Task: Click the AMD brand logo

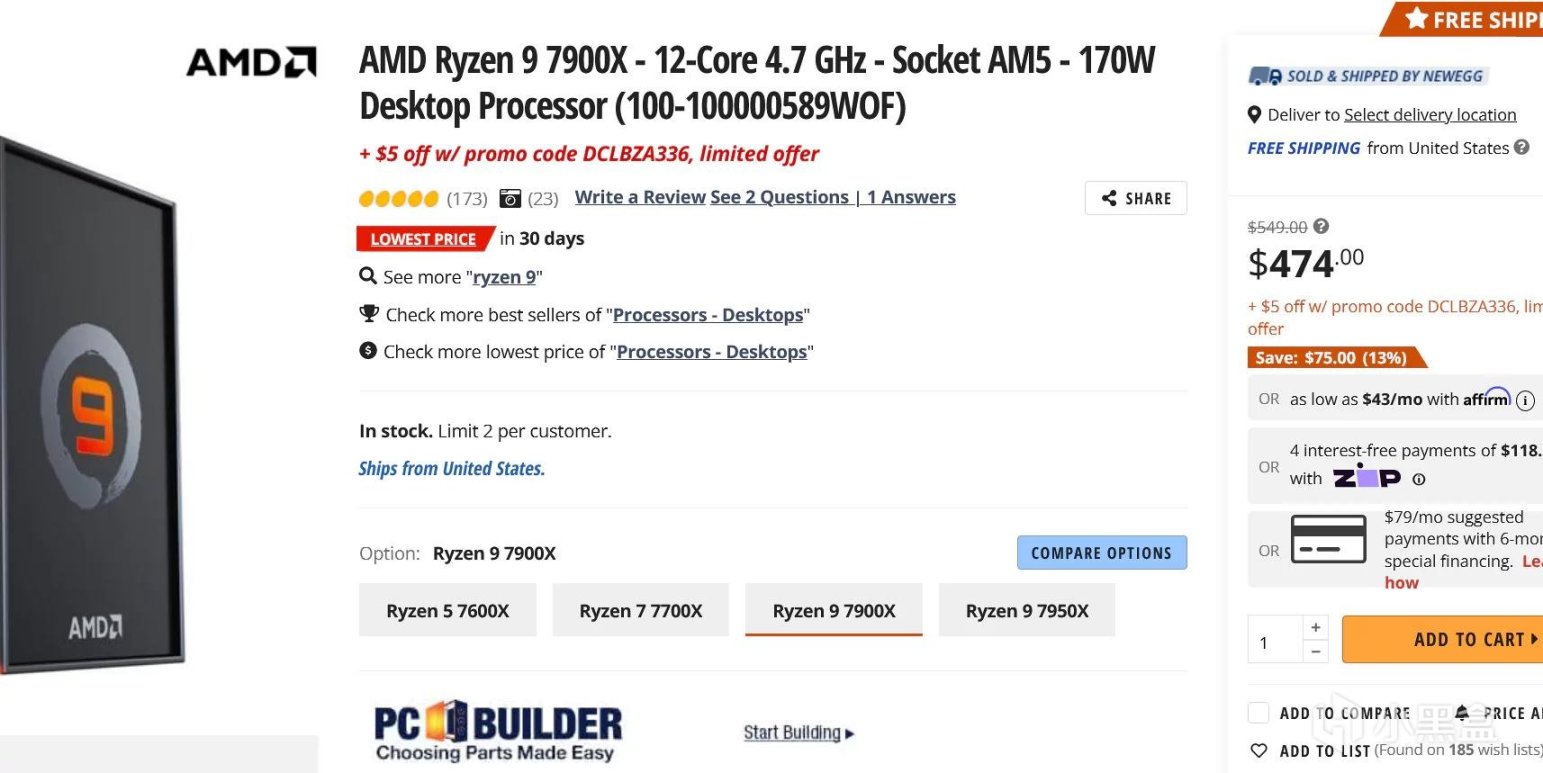Action: point(251,62)
